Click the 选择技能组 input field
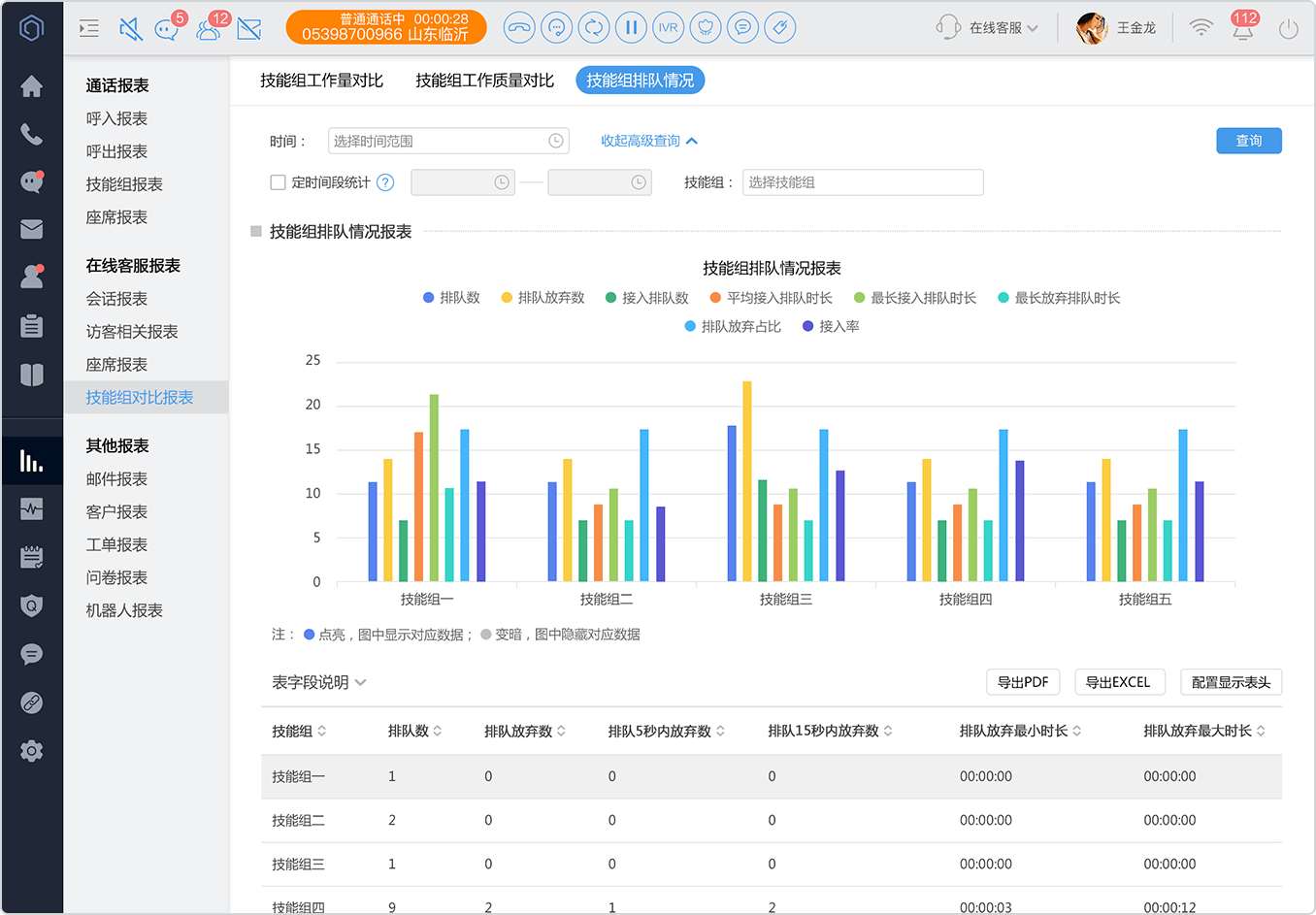 tap(863, 182)
